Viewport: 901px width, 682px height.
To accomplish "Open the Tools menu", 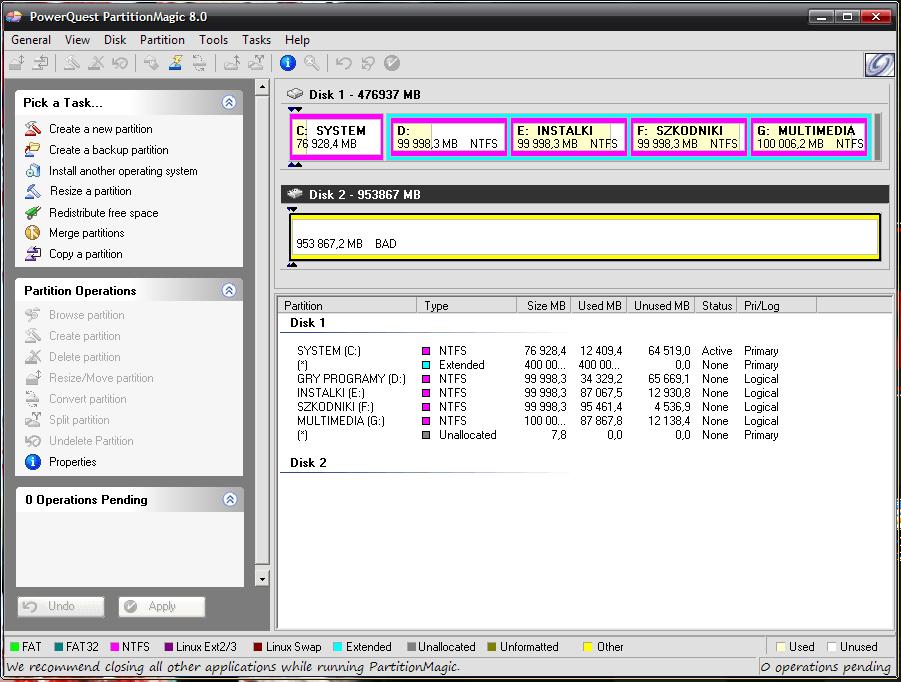I will [213, 40].
